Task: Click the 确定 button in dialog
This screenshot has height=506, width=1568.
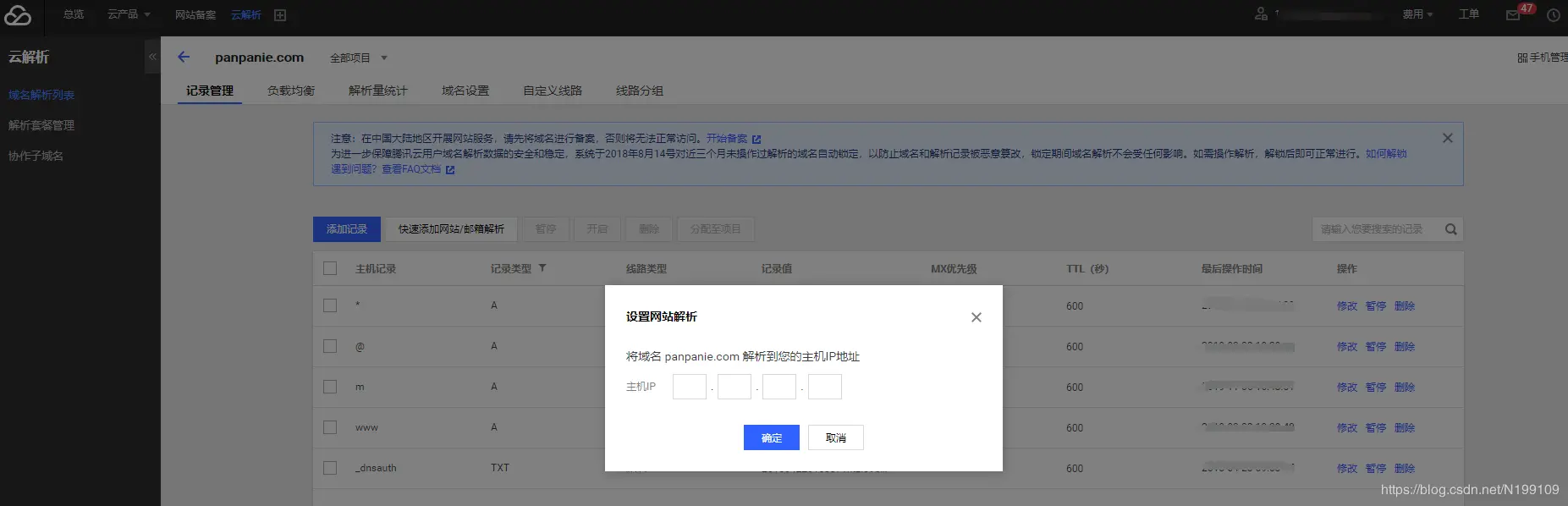Action: (772, 437)
